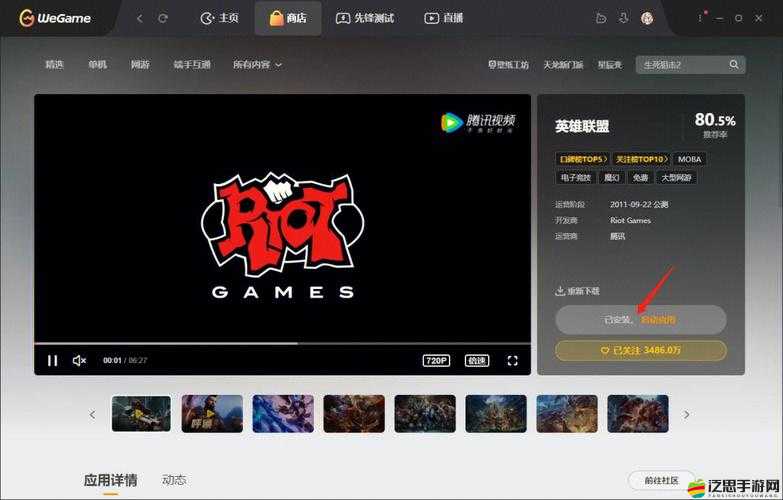Click the 前往社区 community button
This screenshot has height=500, width=783.
tap(661, 481)
